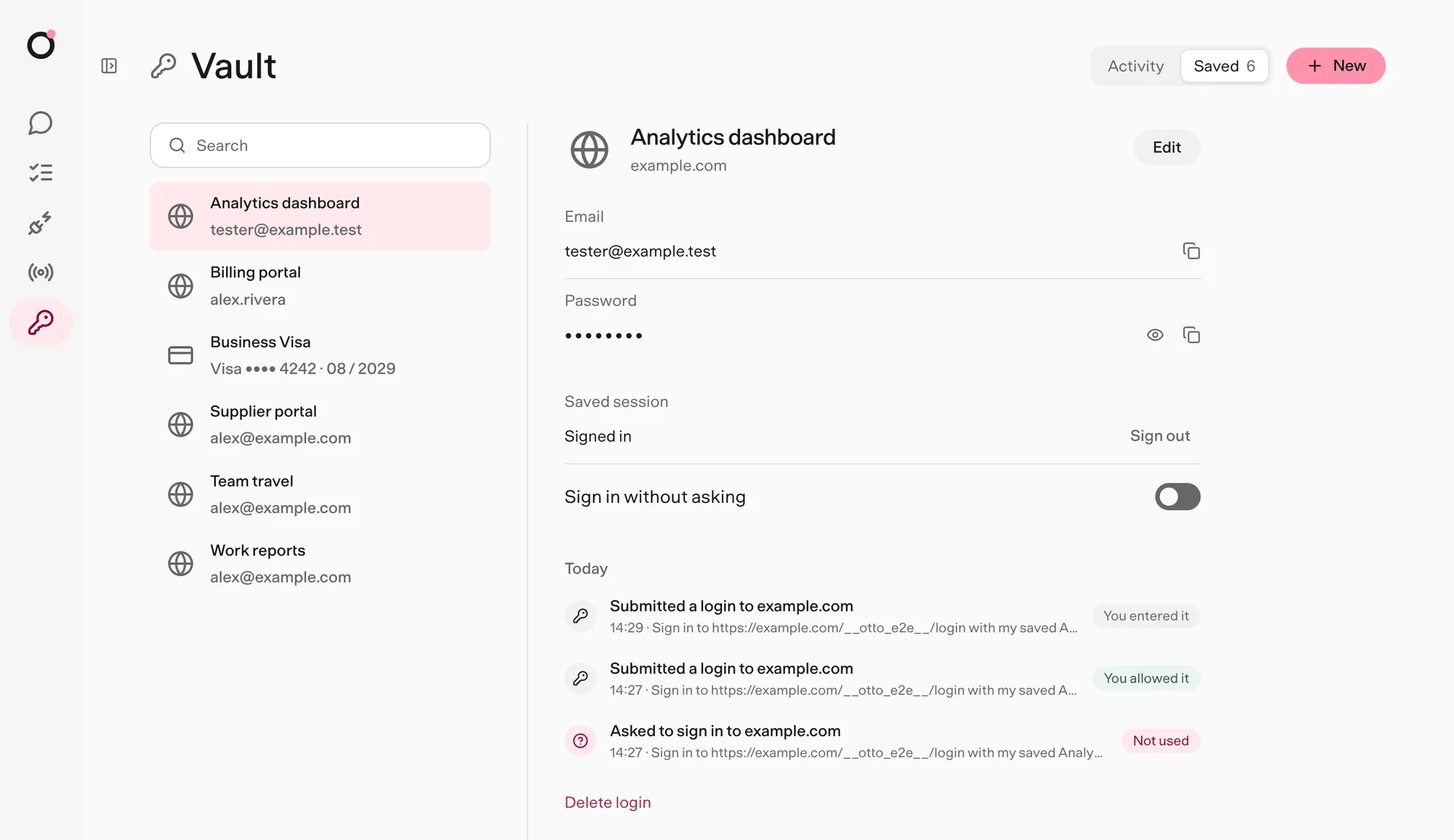Click the credit card icon beside Business Visa
1454x840 pixels.
point(180,355)
